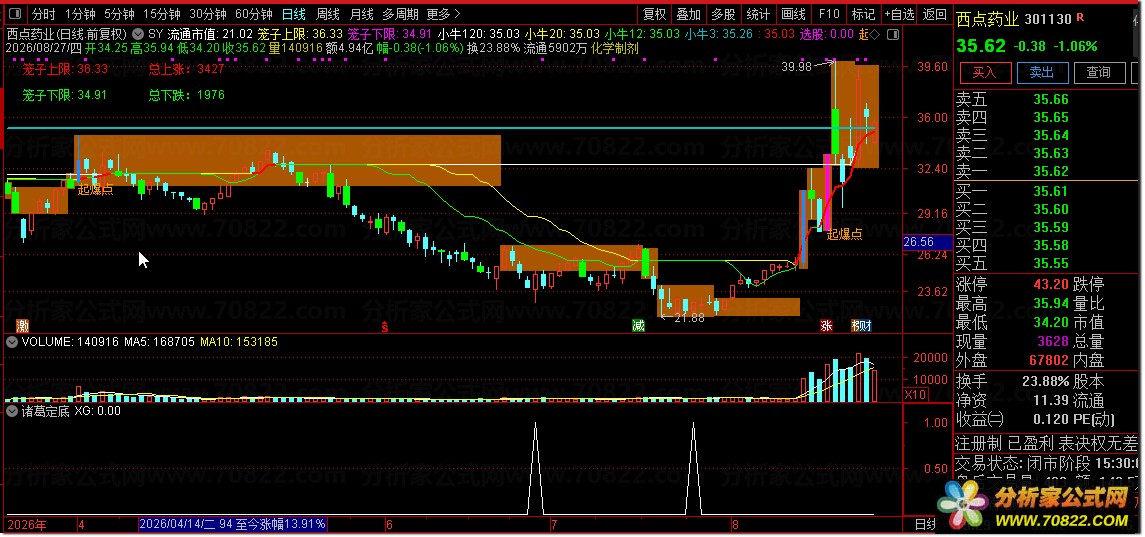Switch to 60分钟 timeframe
The image size is (1145, 537).
253,14
